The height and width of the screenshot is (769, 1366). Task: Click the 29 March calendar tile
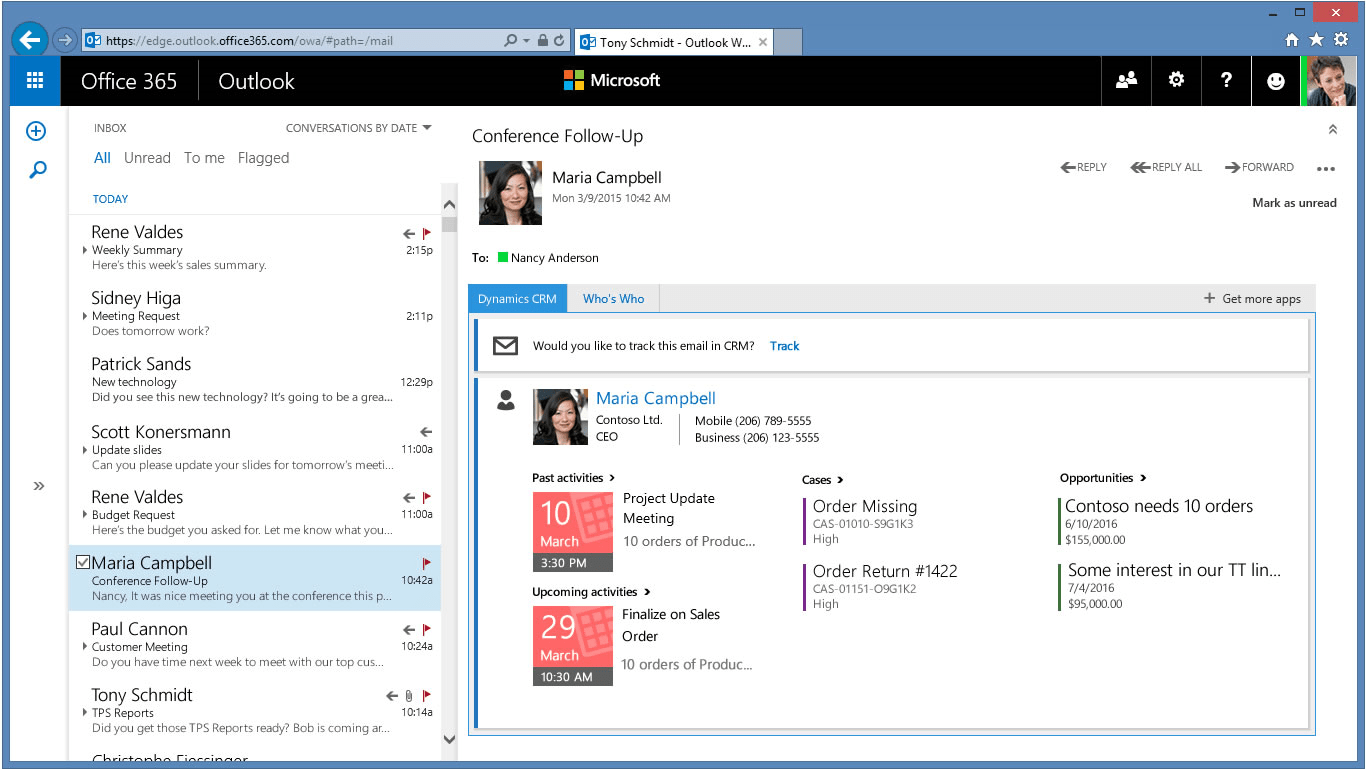tap(573, 646)
